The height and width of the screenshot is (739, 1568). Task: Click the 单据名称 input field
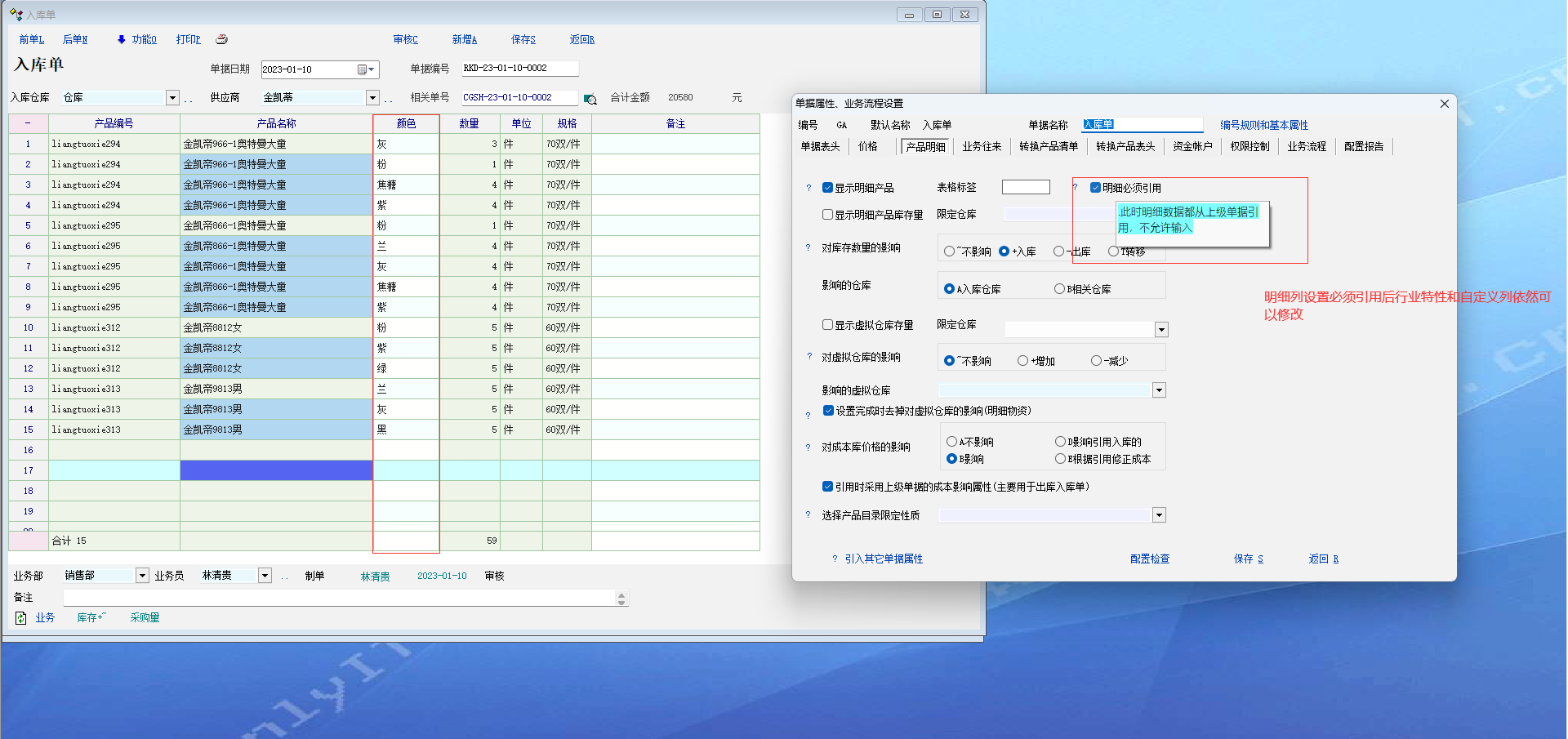[1142, 125]
